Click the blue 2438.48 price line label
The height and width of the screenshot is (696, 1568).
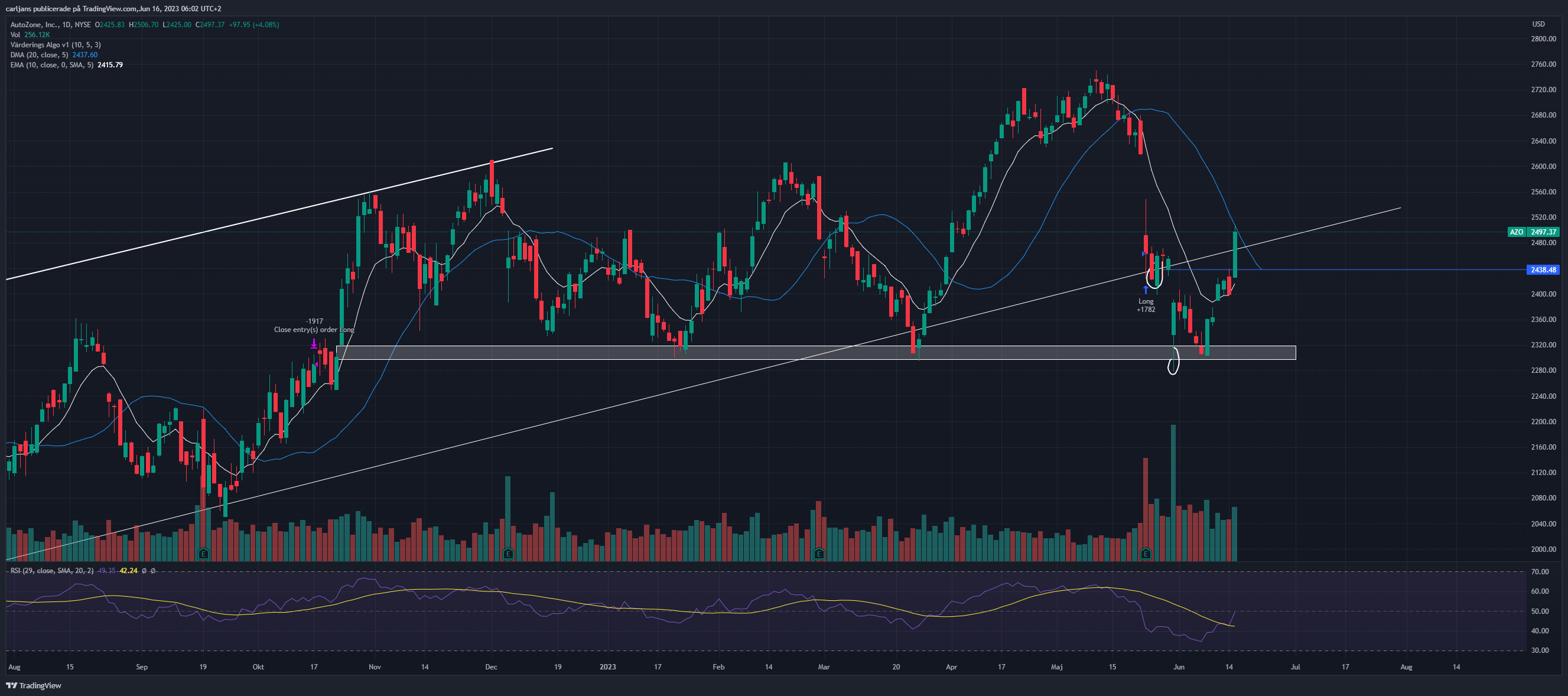1543,270
